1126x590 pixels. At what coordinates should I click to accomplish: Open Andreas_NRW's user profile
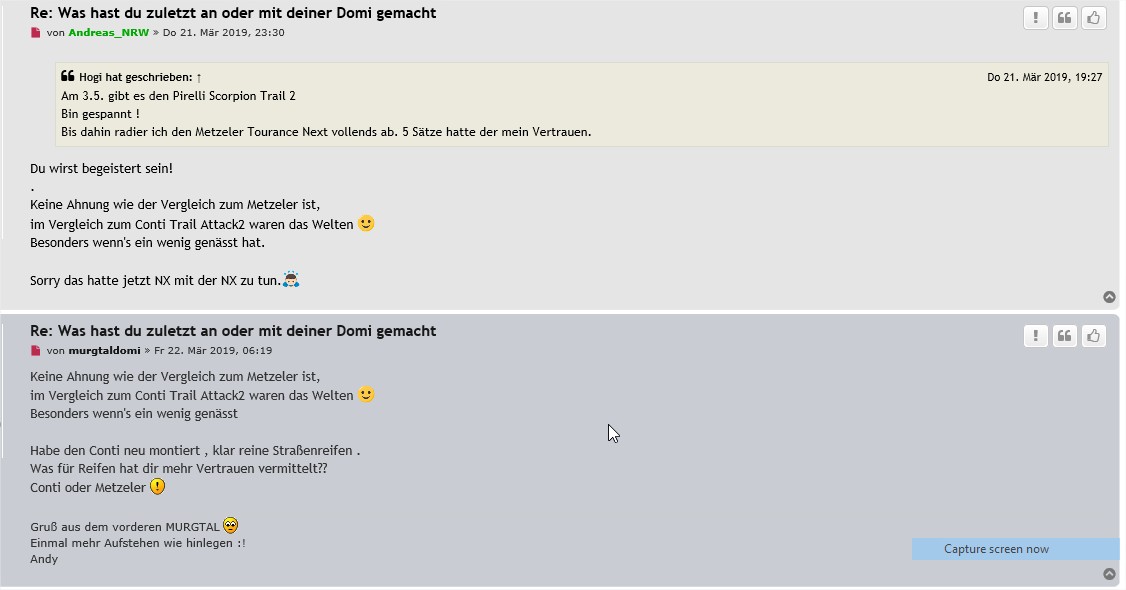(x=108, y=33)
